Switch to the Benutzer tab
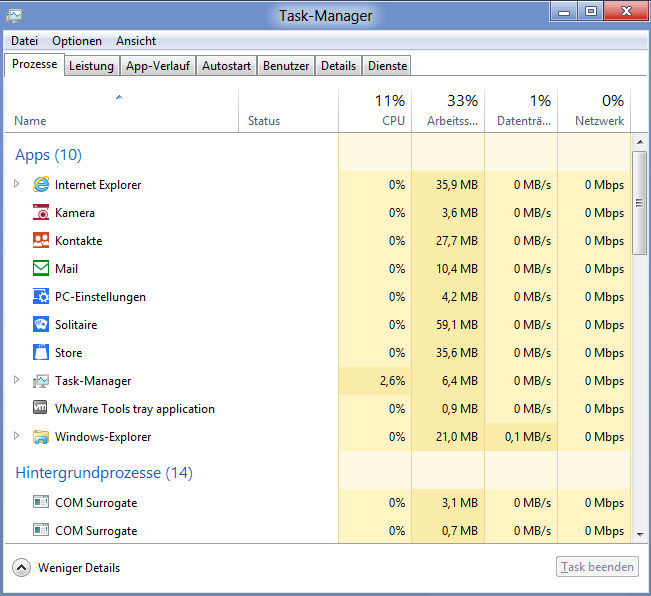The width and height of the screenshot is (651, 596). click(286, 66)
